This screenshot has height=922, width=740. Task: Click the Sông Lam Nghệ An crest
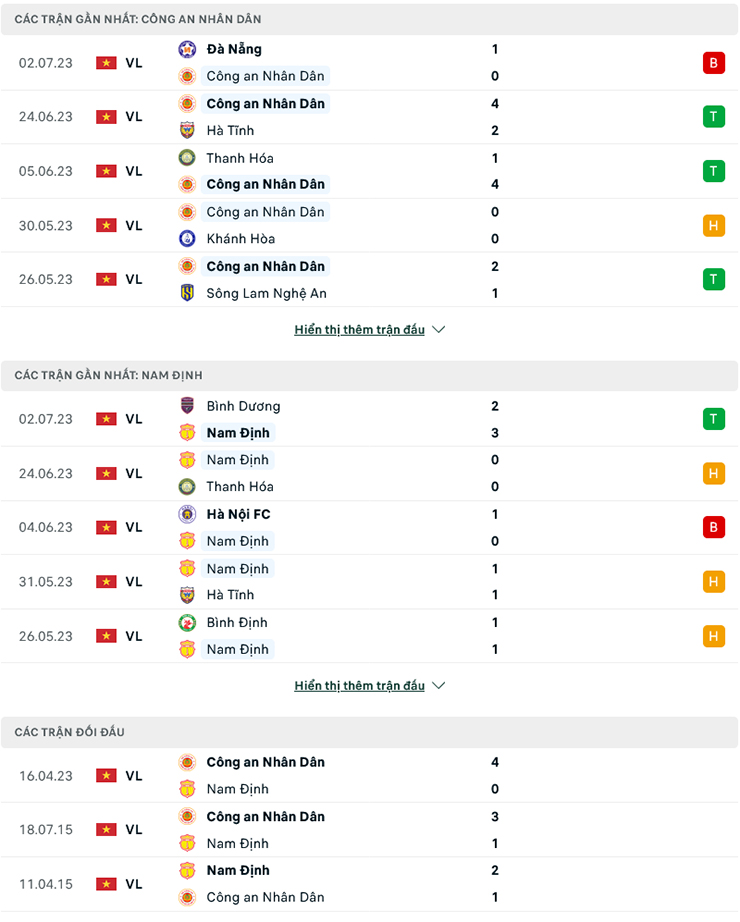187,293
